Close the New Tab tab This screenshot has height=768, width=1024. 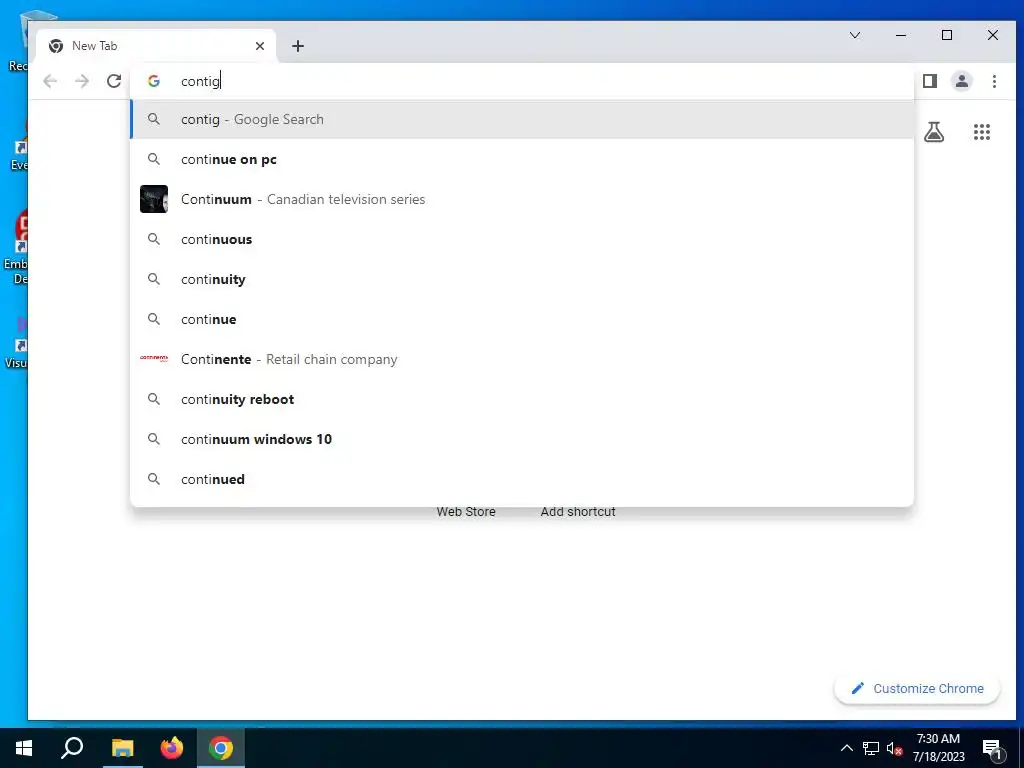pos(260,46)
